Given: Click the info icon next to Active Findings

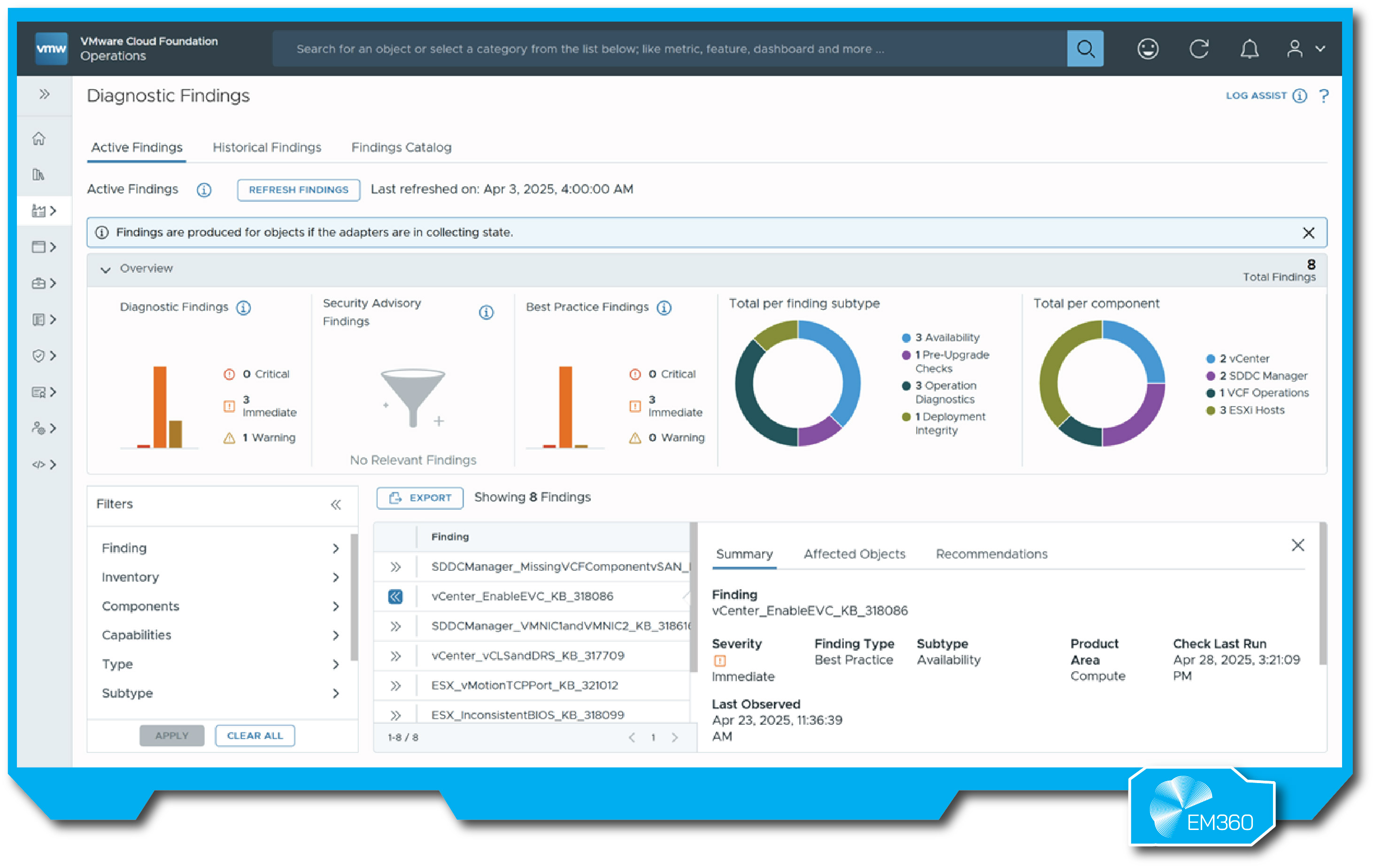Looking at the screenshot, I should tap(204, 190).
